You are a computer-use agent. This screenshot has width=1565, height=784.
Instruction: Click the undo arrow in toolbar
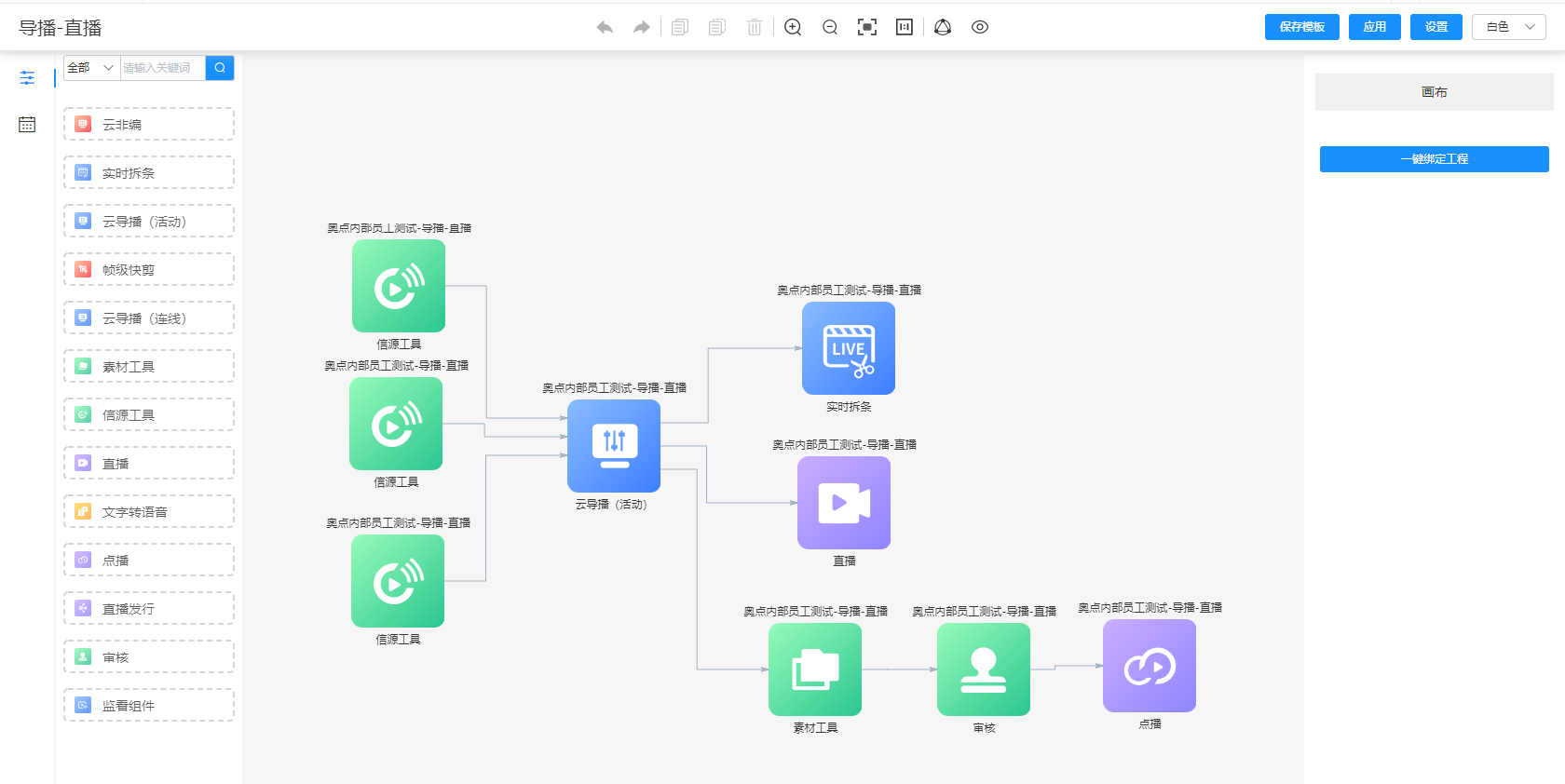(x=605, y=27)
